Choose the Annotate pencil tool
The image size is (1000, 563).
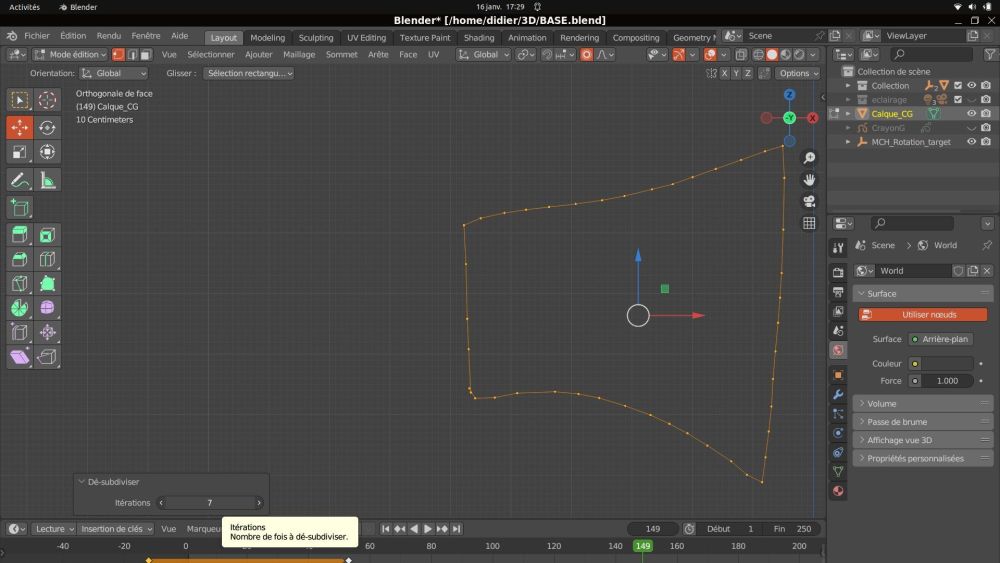[20, 180]
